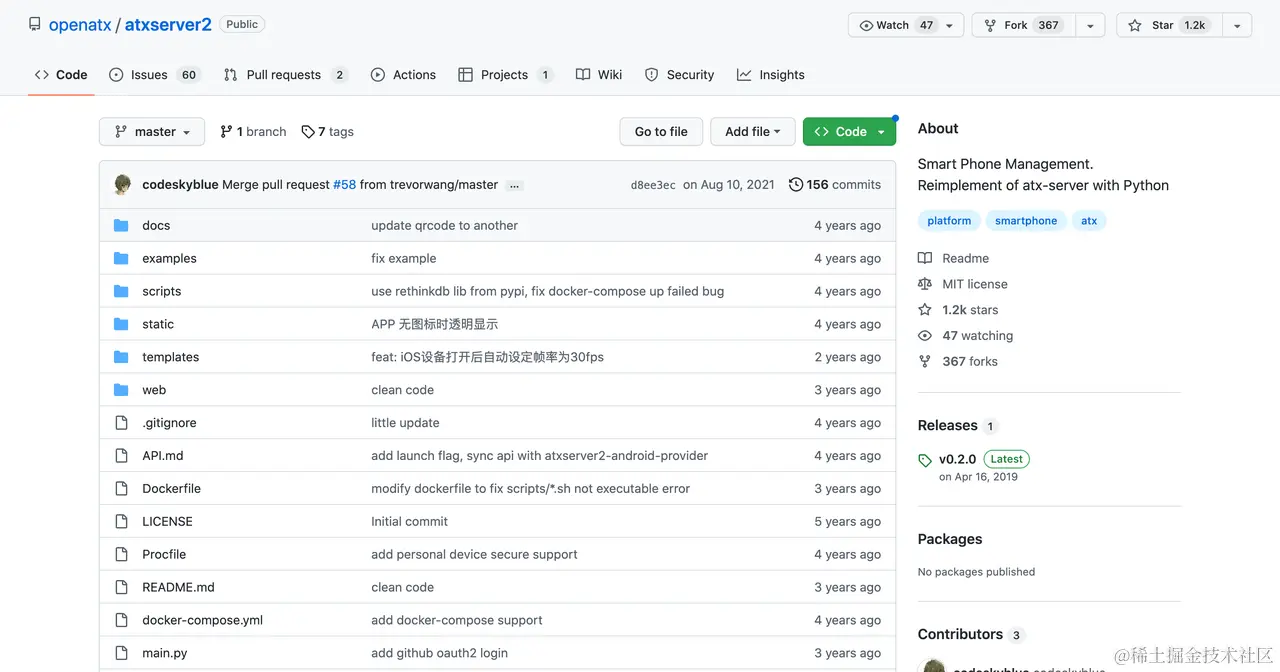Expand the Fork dropdown arrow
The height and width of the screenshot is (672, 1280).
click(x=1090, y=25)
